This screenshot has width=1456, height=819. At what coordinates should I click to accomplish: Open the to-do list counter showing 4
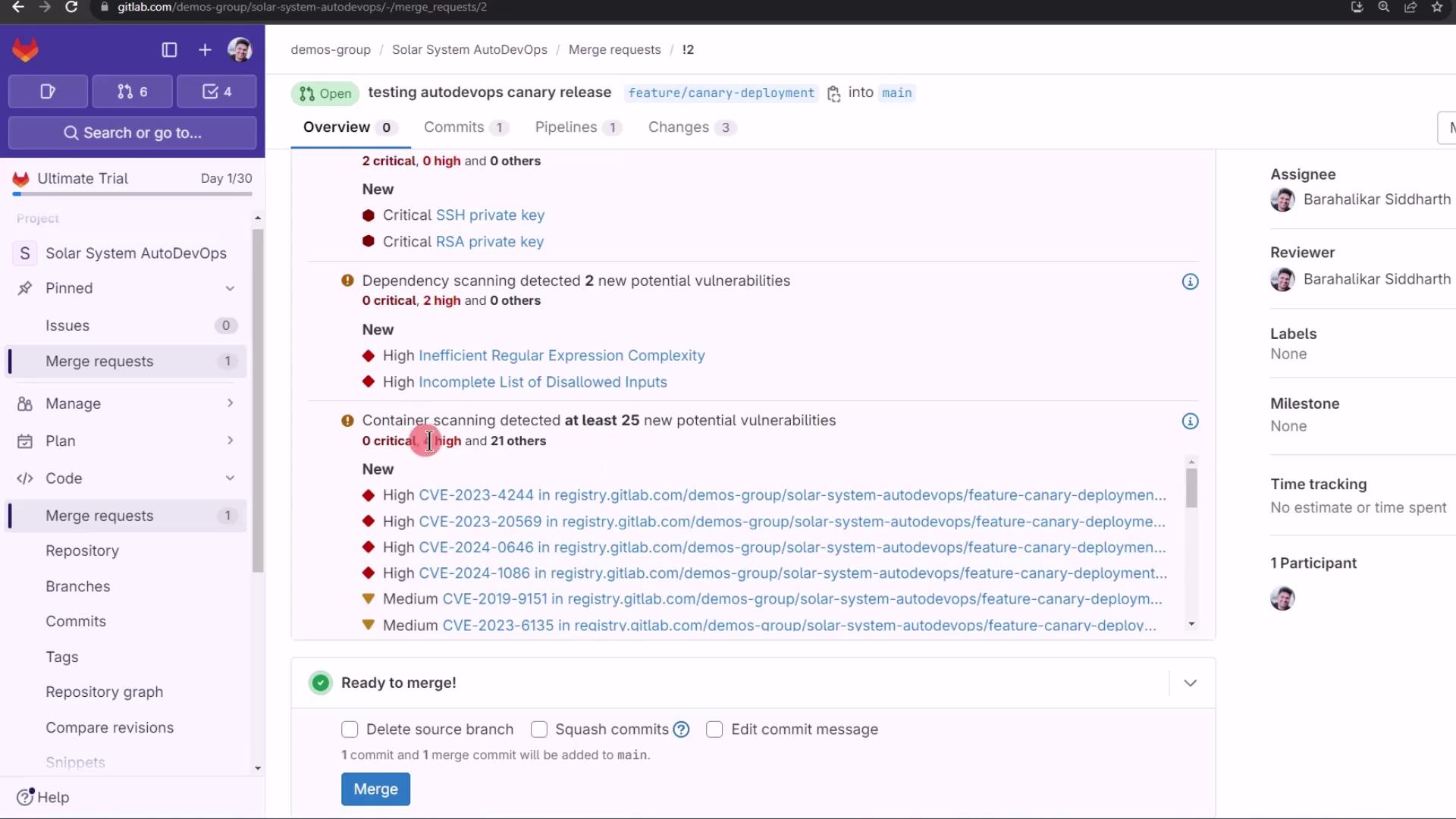click(x=216, y=92)
